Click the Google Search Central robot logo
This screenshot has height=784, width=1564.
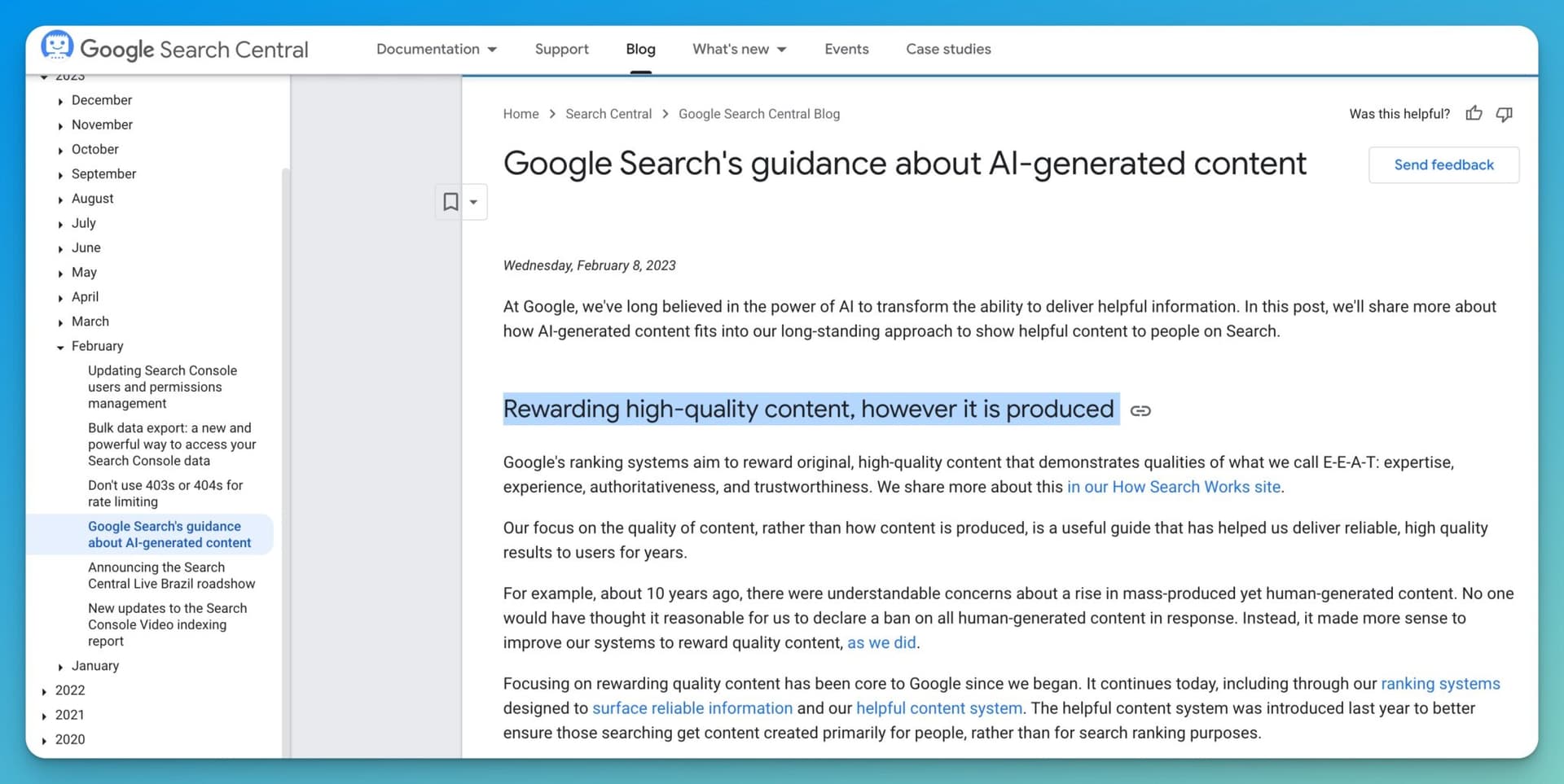pyautogui.click(x=57, y=46)
